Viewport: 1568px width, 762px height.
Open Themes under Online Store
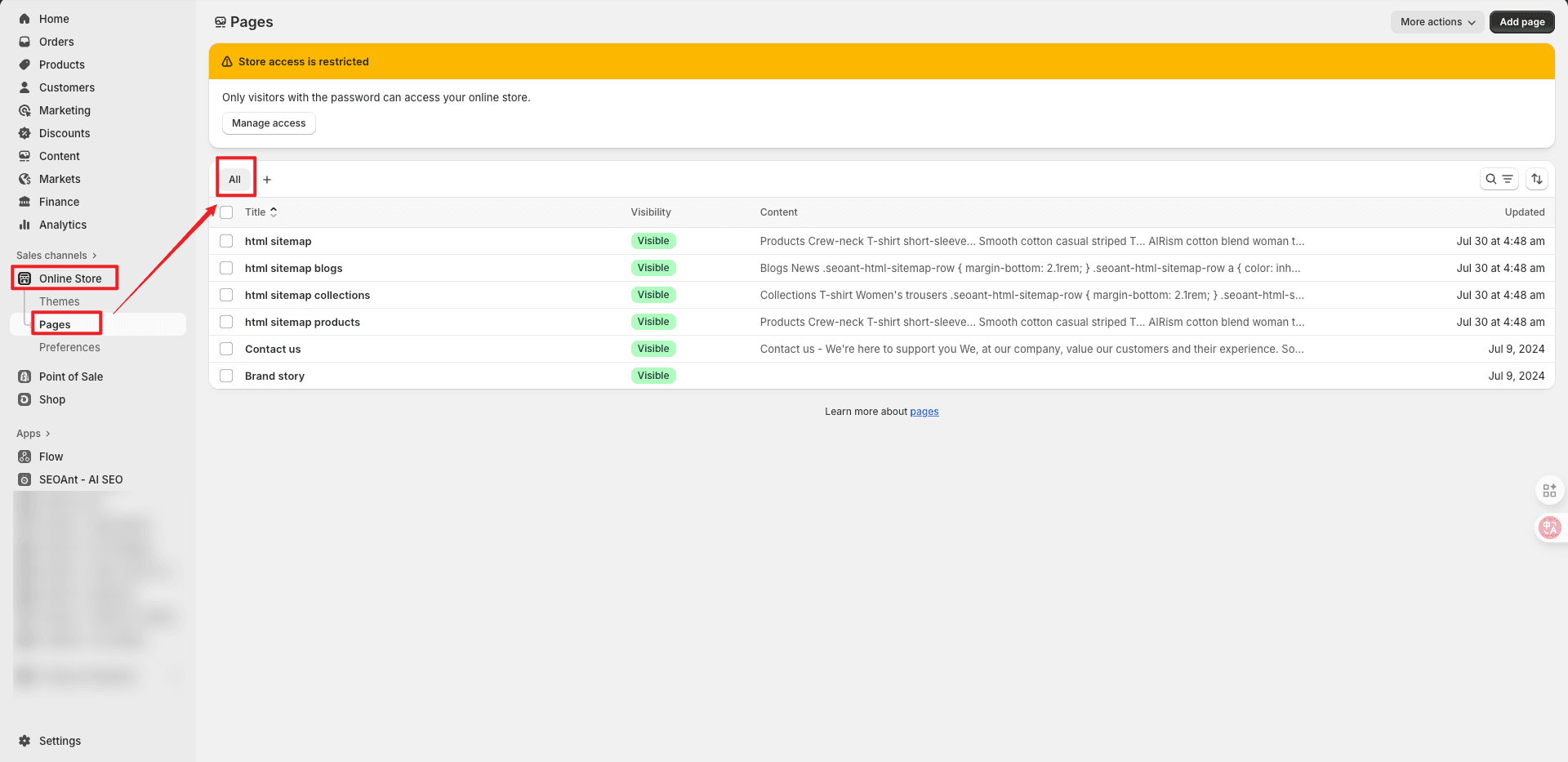60,301
